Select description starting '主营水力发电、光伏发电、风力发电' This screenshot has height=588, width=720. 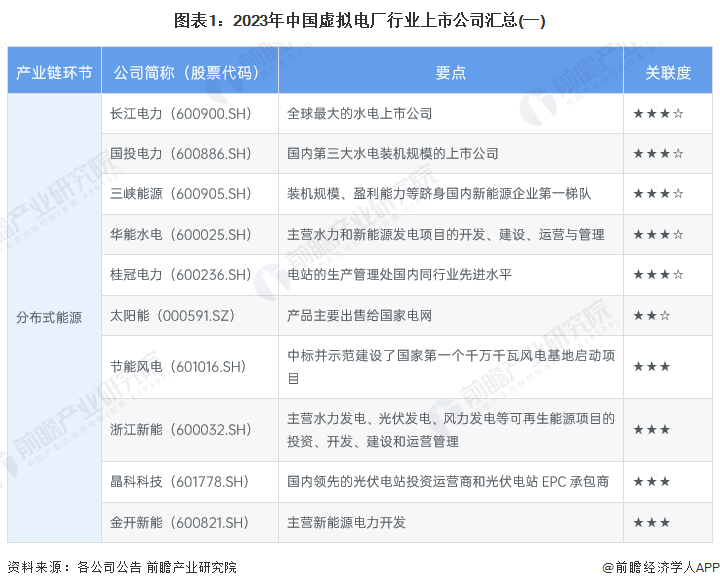tap(451, 430)
